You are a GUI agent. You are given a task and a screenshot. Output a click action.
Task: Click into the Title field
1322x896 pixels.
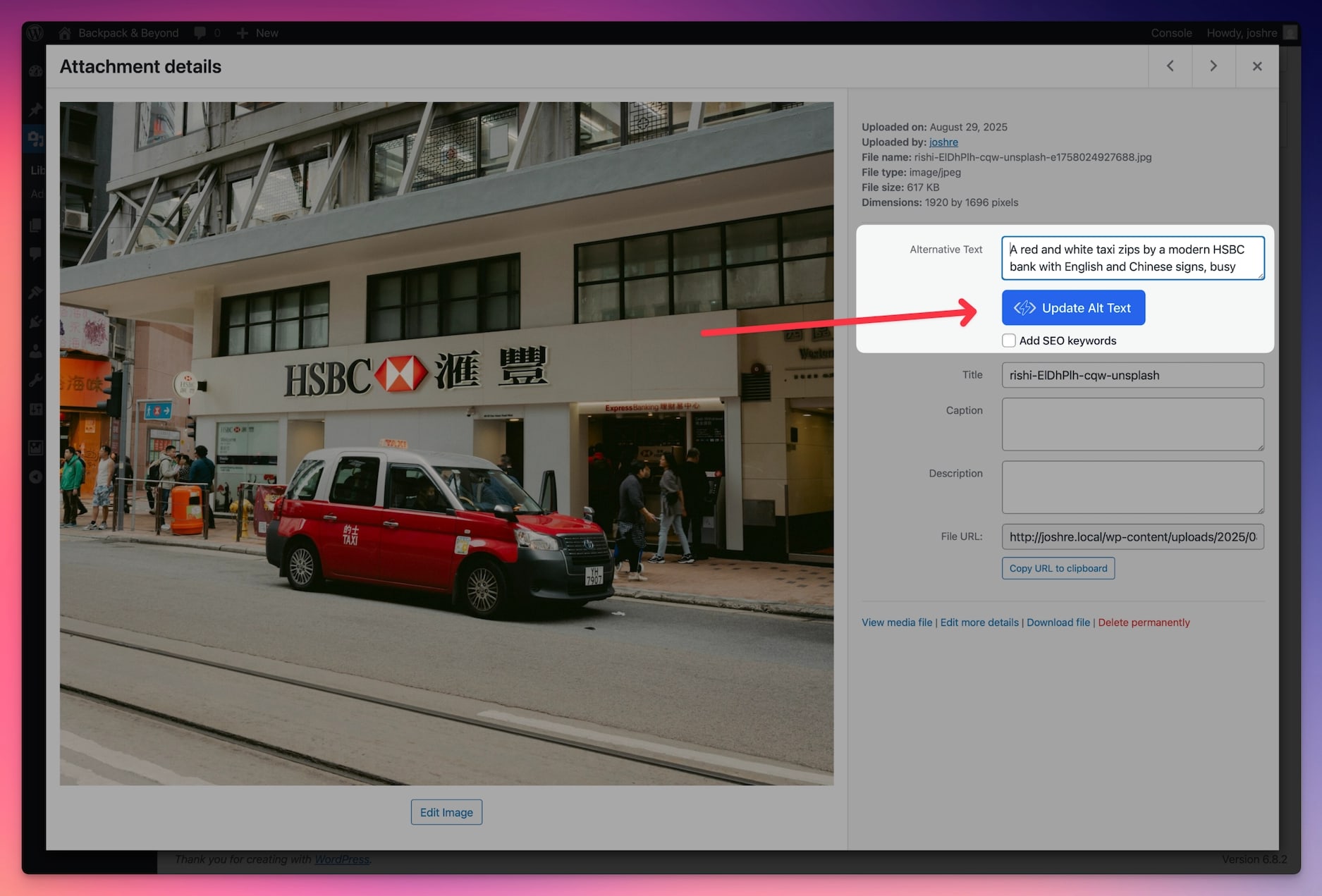(x=1133, y=375)
